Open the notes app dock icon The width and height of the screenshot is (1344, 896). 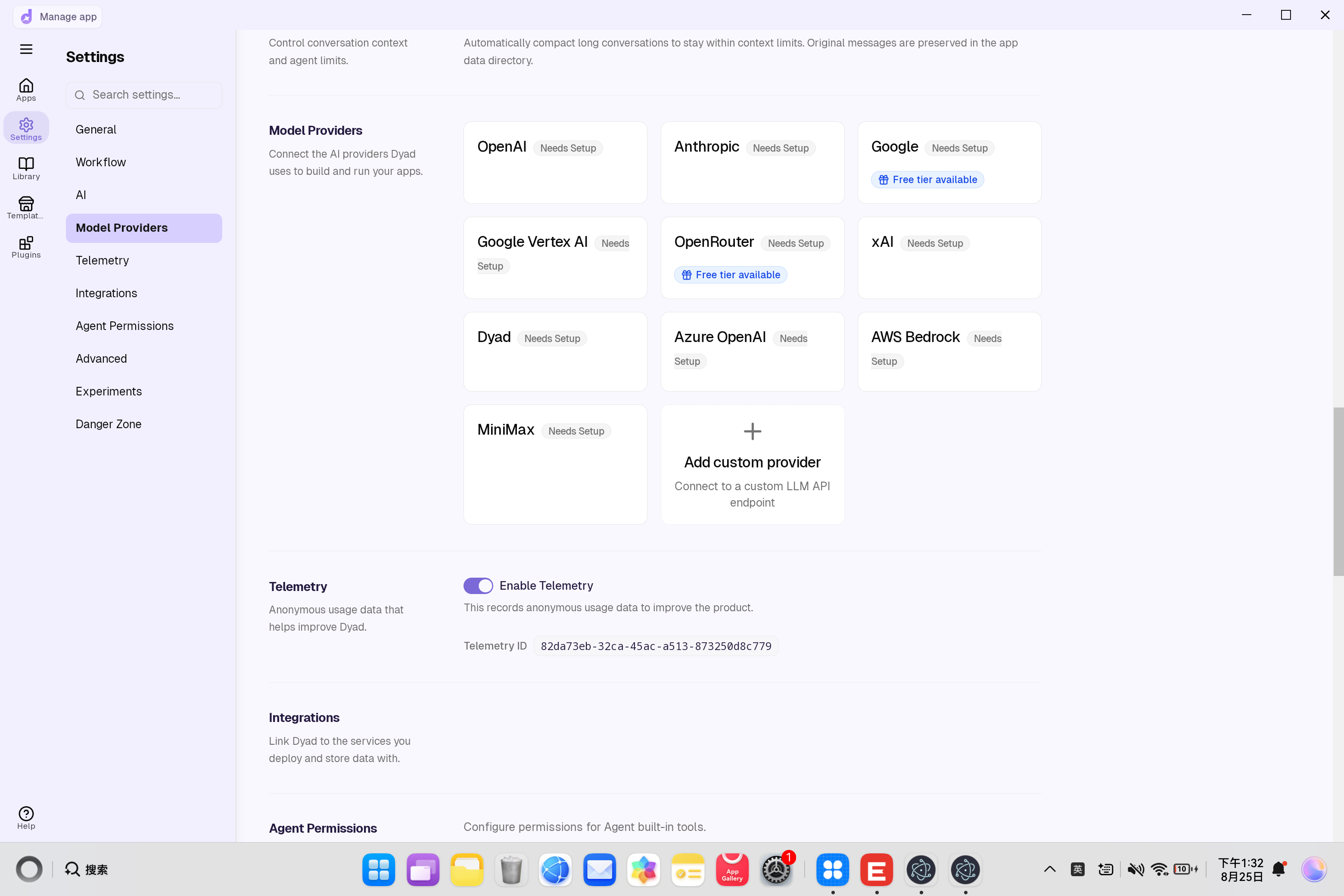[x=688, y=870]
